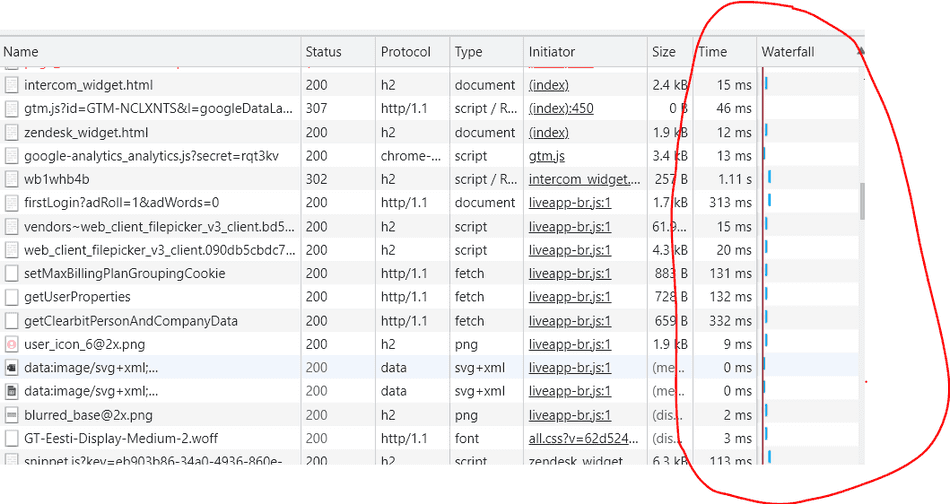Open liveapp-br.js:1 initiator of user_icon_6@2x.png
This screenshot has width=950, height=504.
pos(570,345)
